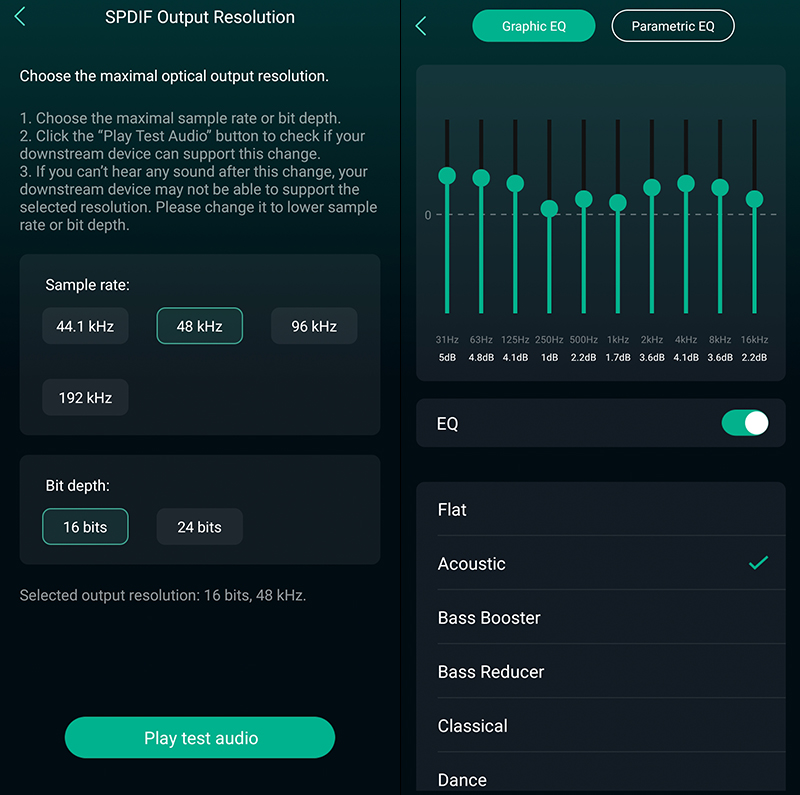Viewport: 800px width, 795px height.
Task: Go back from the equalizer screen
Action: (421, 26)
